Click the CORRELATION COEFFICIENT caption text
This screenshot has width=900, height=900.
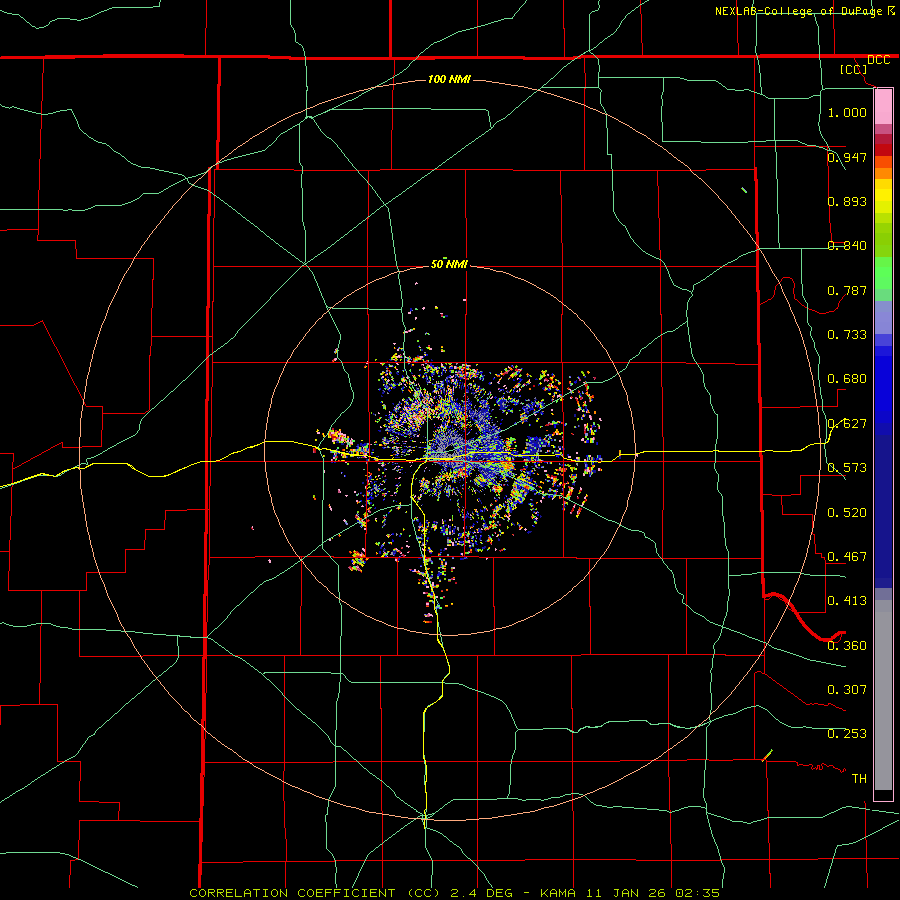tap(455, 893)
